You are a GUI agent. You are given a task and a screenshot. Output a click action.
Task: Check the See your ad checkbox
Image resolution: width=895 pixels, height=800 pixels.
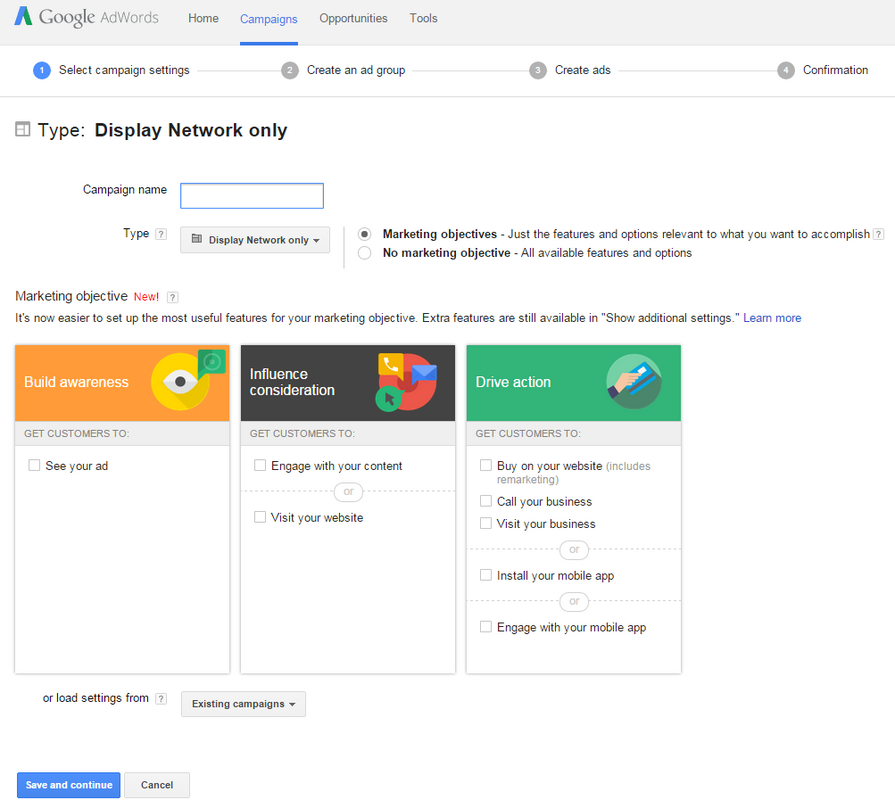click(x=33, y=465)
